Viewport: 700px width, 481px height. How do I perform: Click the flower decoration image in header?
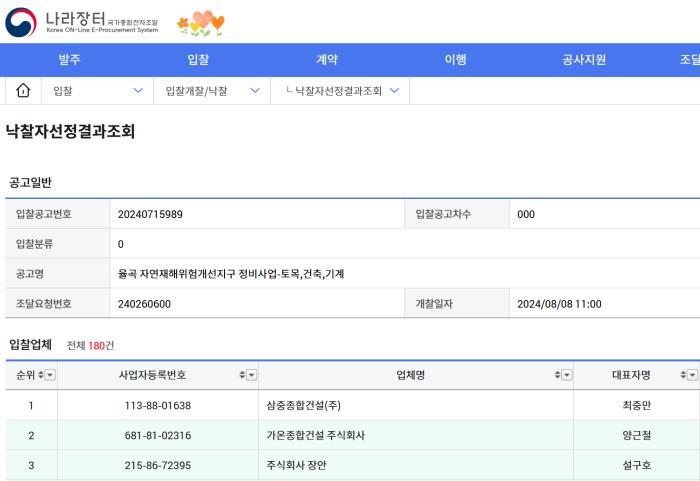coord(200,24)
